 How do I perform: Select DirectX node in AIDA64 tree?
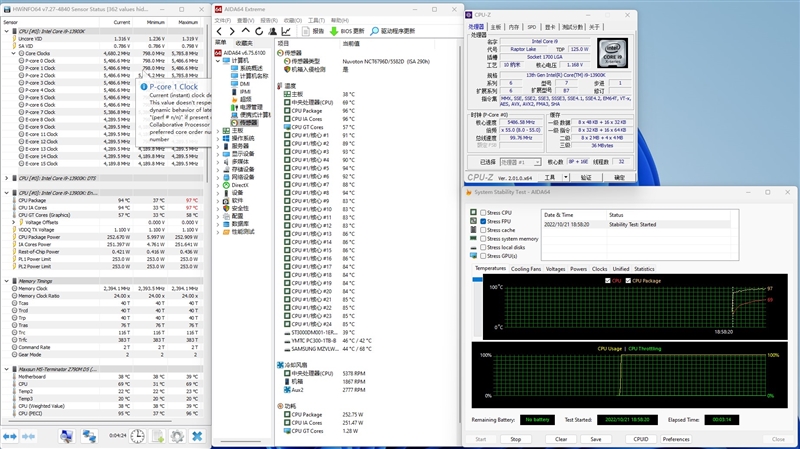click(236, 185)
